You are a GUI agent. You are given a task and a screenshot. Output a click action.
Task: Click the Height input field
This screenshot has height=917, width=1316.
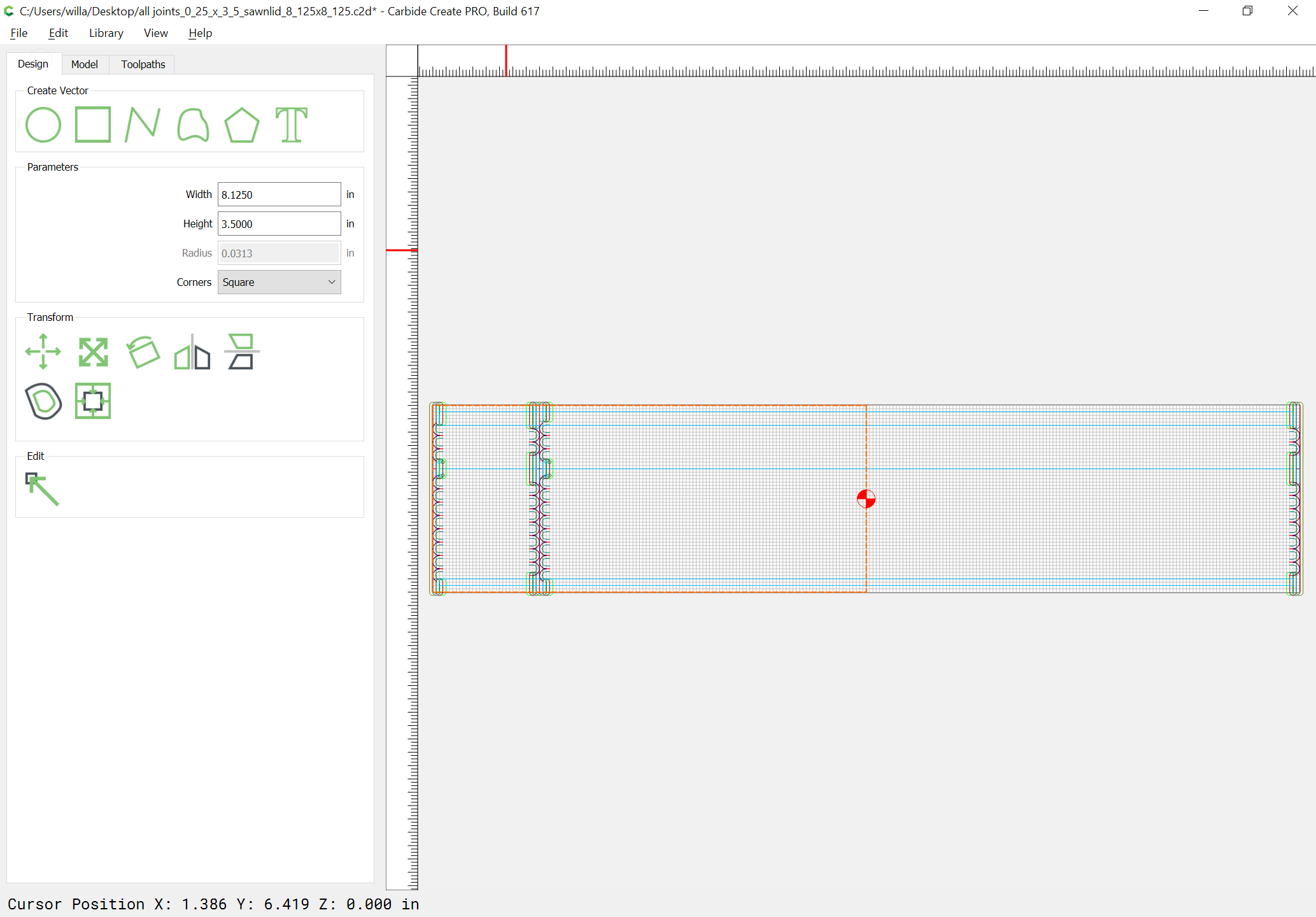click(x=279, y=224)
